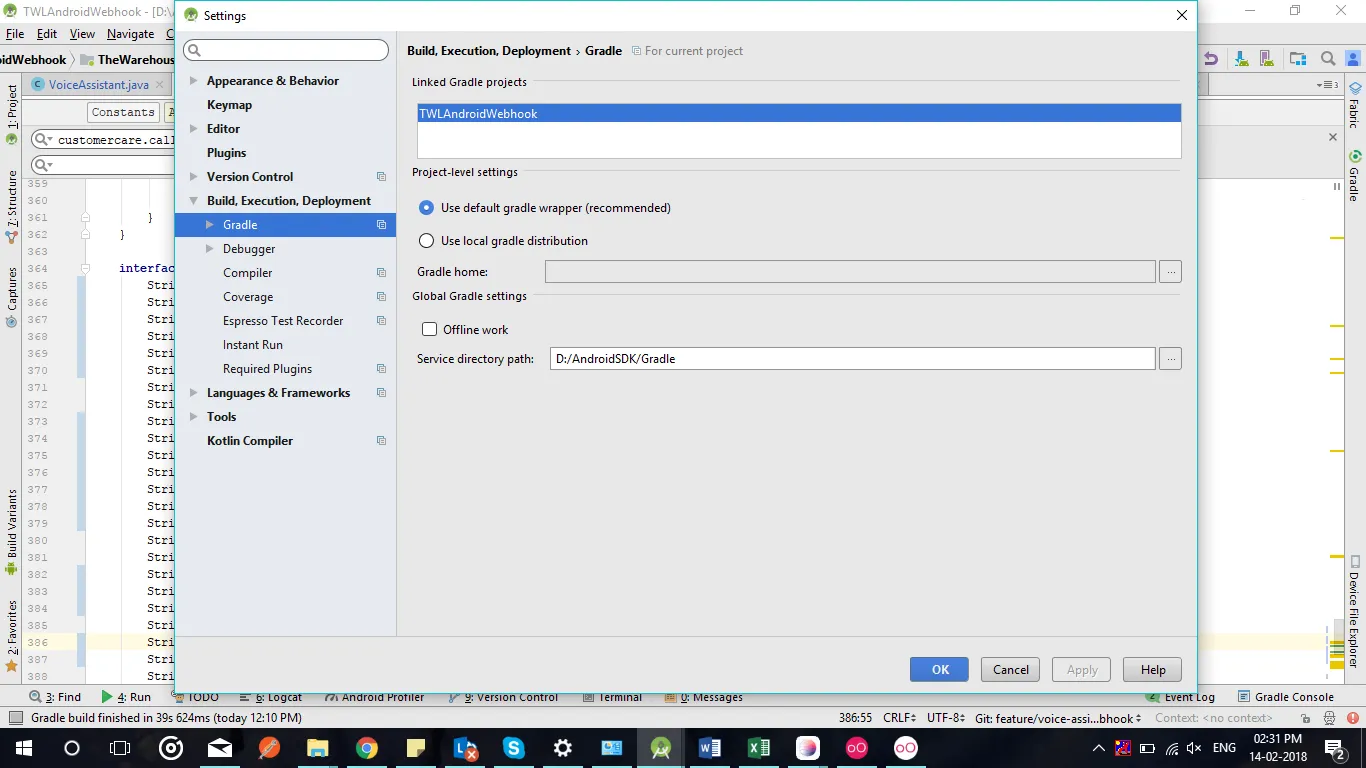Open the hidden editor tabs dropdown
Screen dimensions: 1366x768
(x=1328, y=85)
